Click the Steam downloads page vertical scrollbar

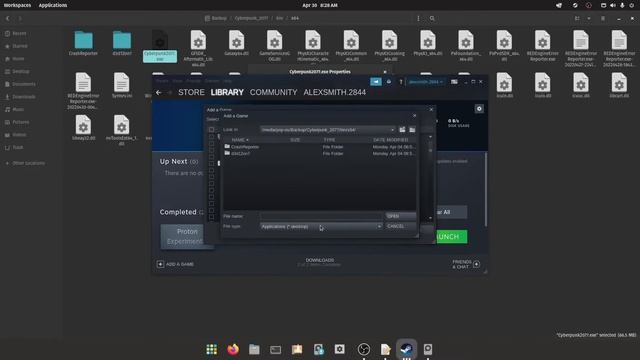(x=486, y=189)
